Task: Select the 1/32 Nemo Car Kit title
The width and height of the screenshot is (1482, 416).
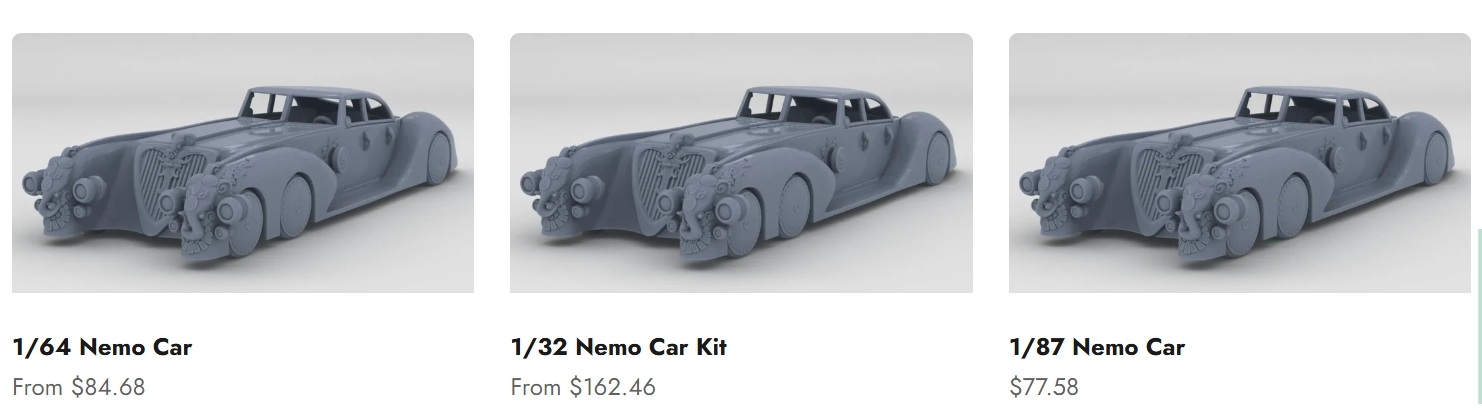Action: coord(618,347)
